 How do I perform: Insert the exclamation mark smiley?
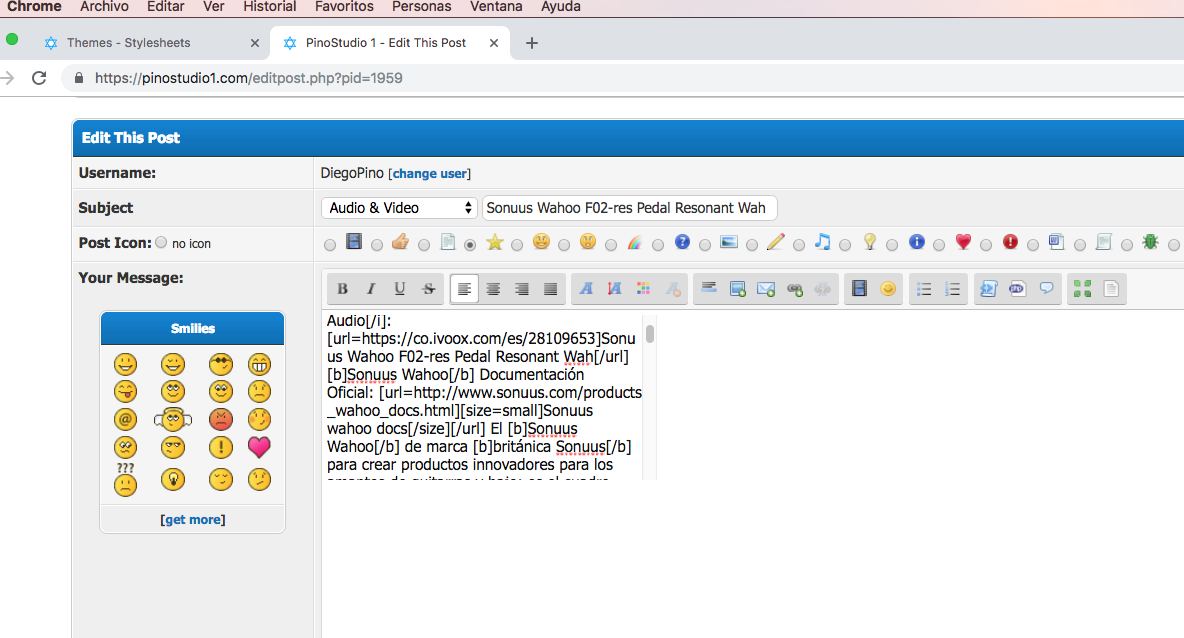220,447
